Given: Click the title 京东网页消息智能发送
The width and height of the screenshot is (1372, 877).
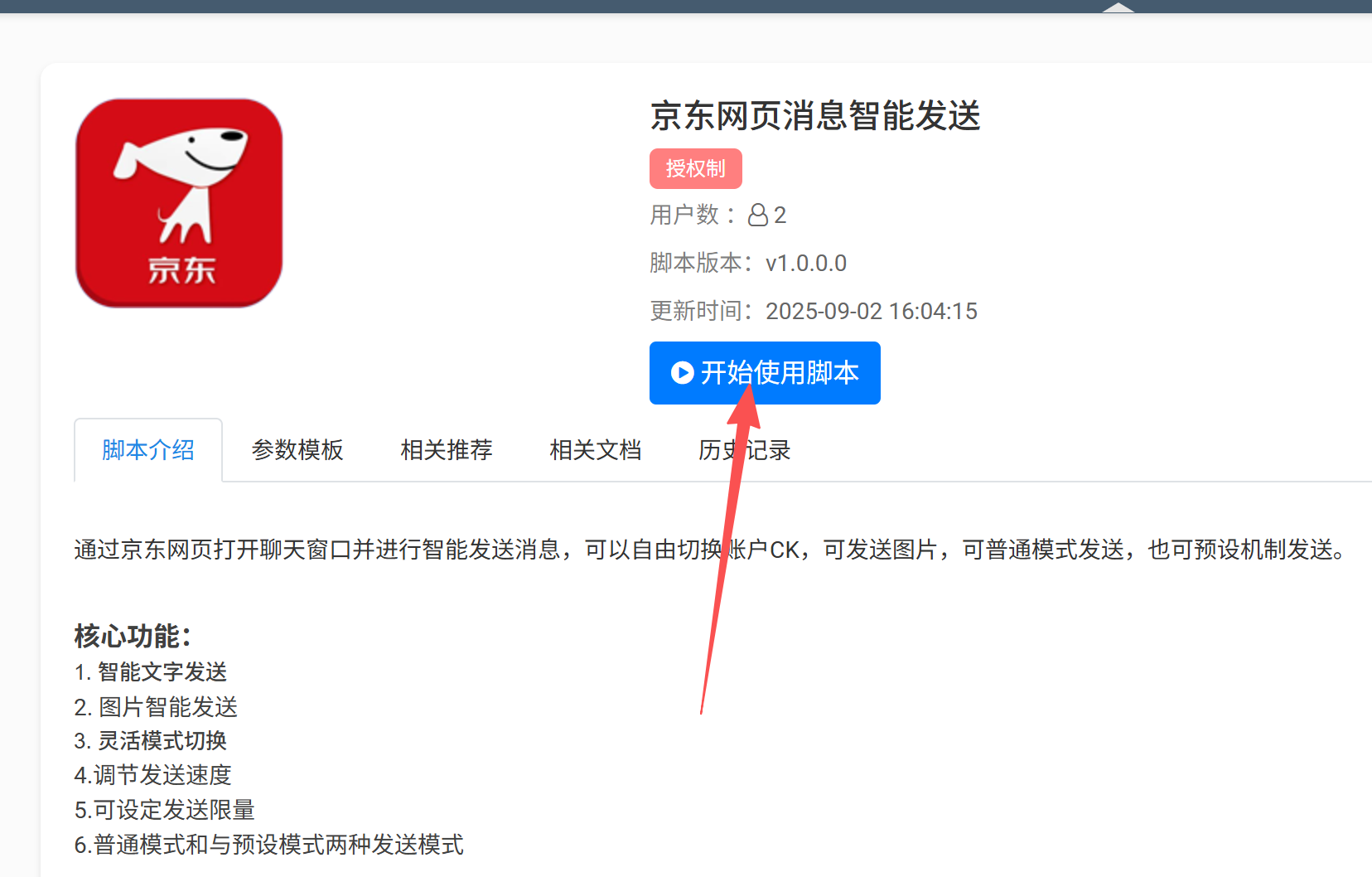Looking at the screenshot, I should click(815, 115).
